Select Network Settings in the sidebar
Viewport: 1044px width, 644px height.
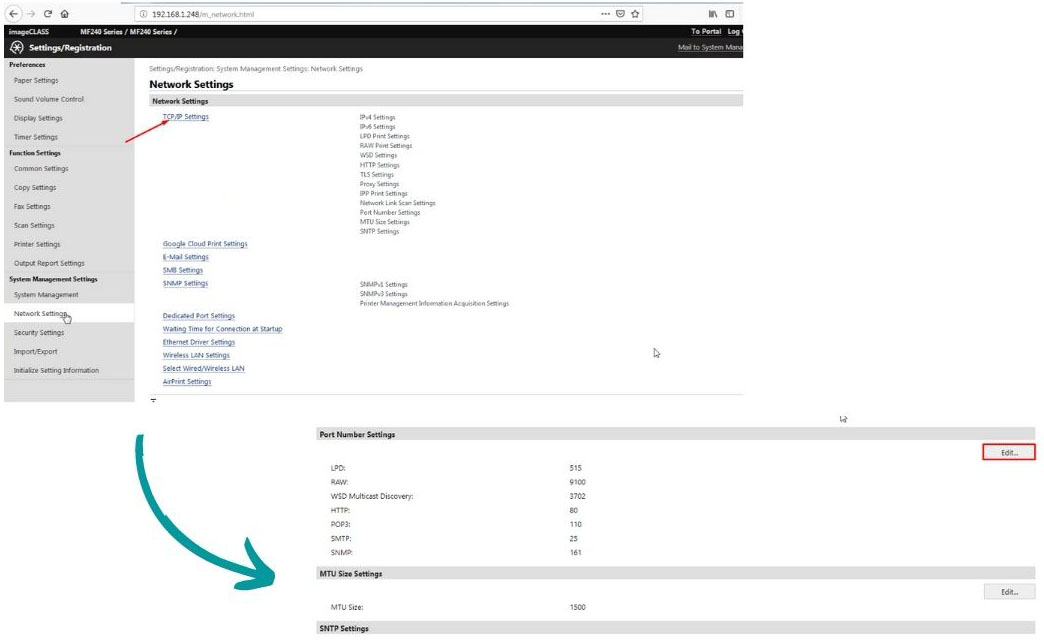click(40, 314)
